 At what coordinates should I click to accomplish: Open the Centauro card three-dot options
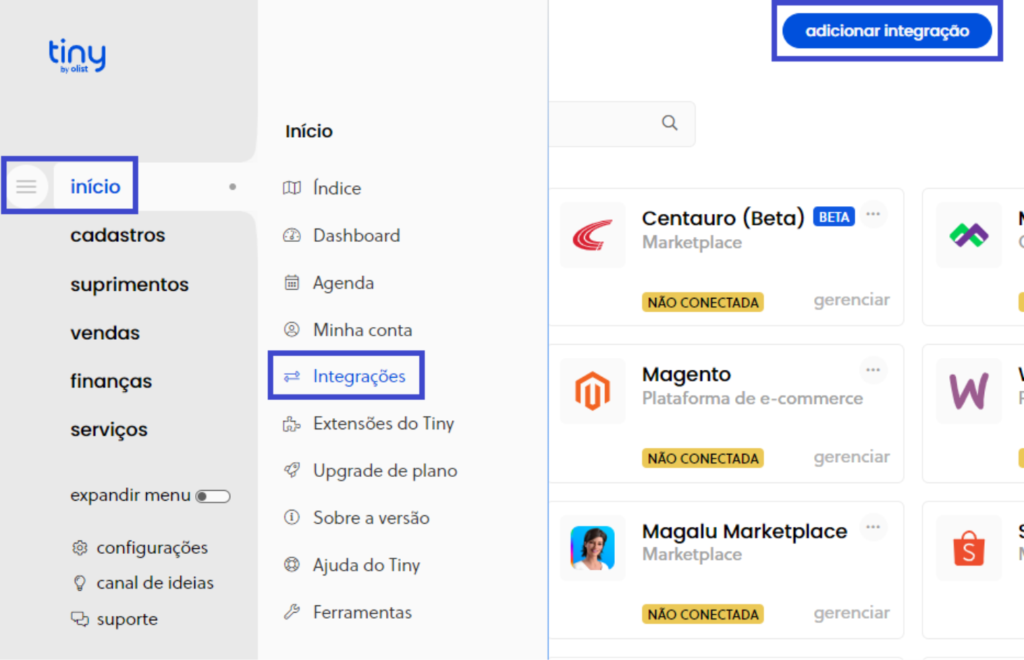(x=874, y=214)
